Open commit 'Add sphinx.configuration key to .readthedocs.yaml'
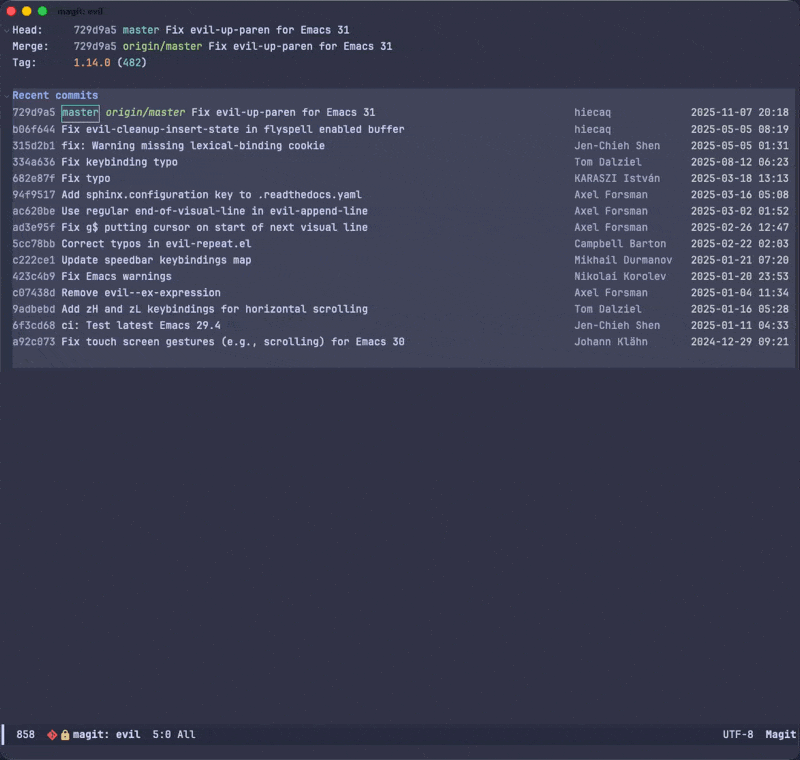Image resolution: width=800 pixels, height=760 pixels. click(x=211, y=195)
